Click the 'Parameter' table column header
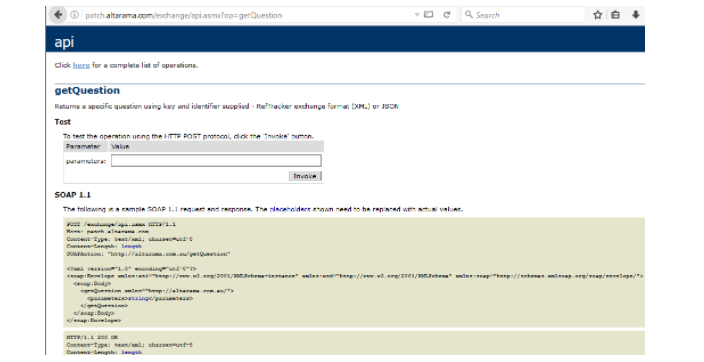 click(x=83, y=146)
